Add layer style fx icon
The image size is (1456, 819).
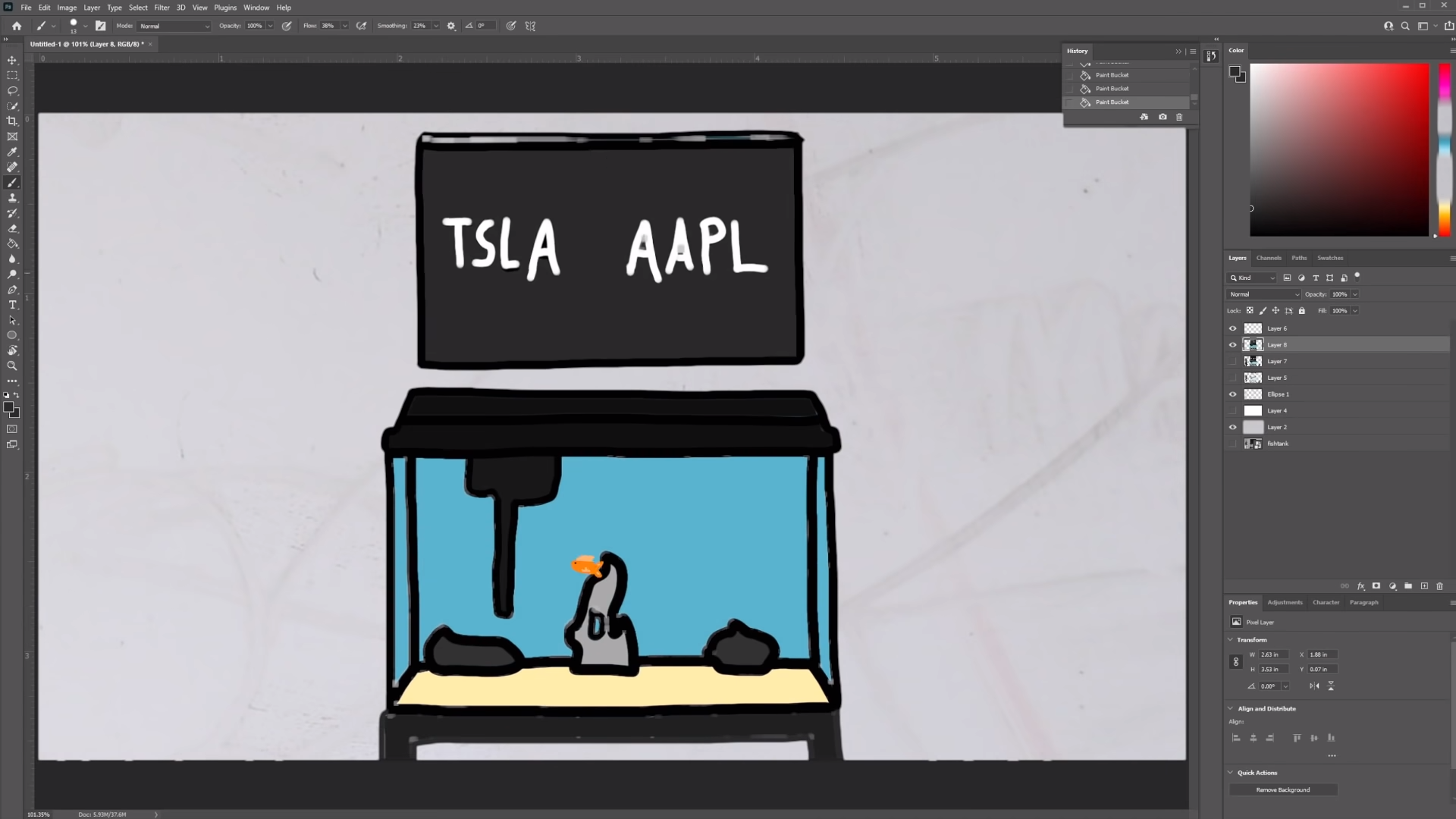click(x=1361, y=586)
